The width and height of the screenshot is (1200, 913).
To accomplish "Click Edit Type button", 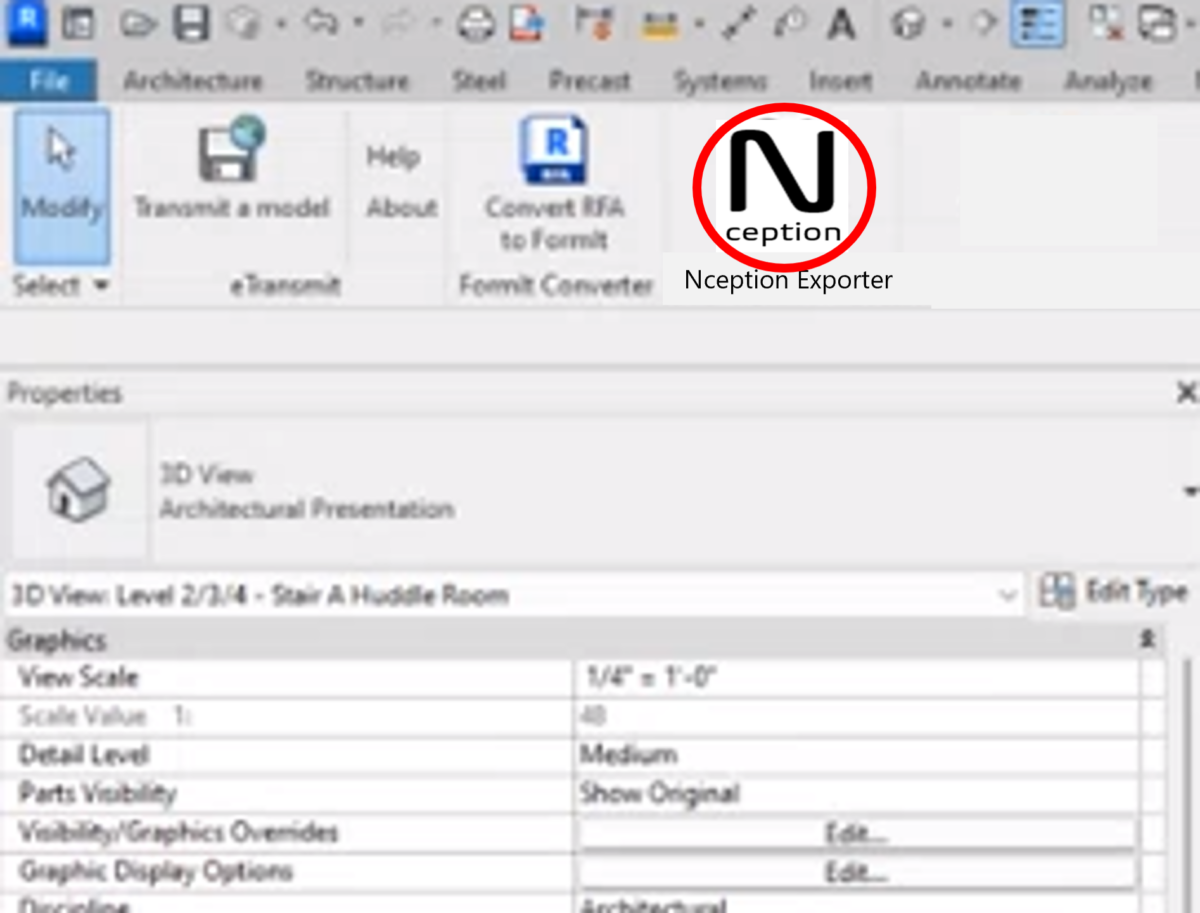I will coord(1114,593).
